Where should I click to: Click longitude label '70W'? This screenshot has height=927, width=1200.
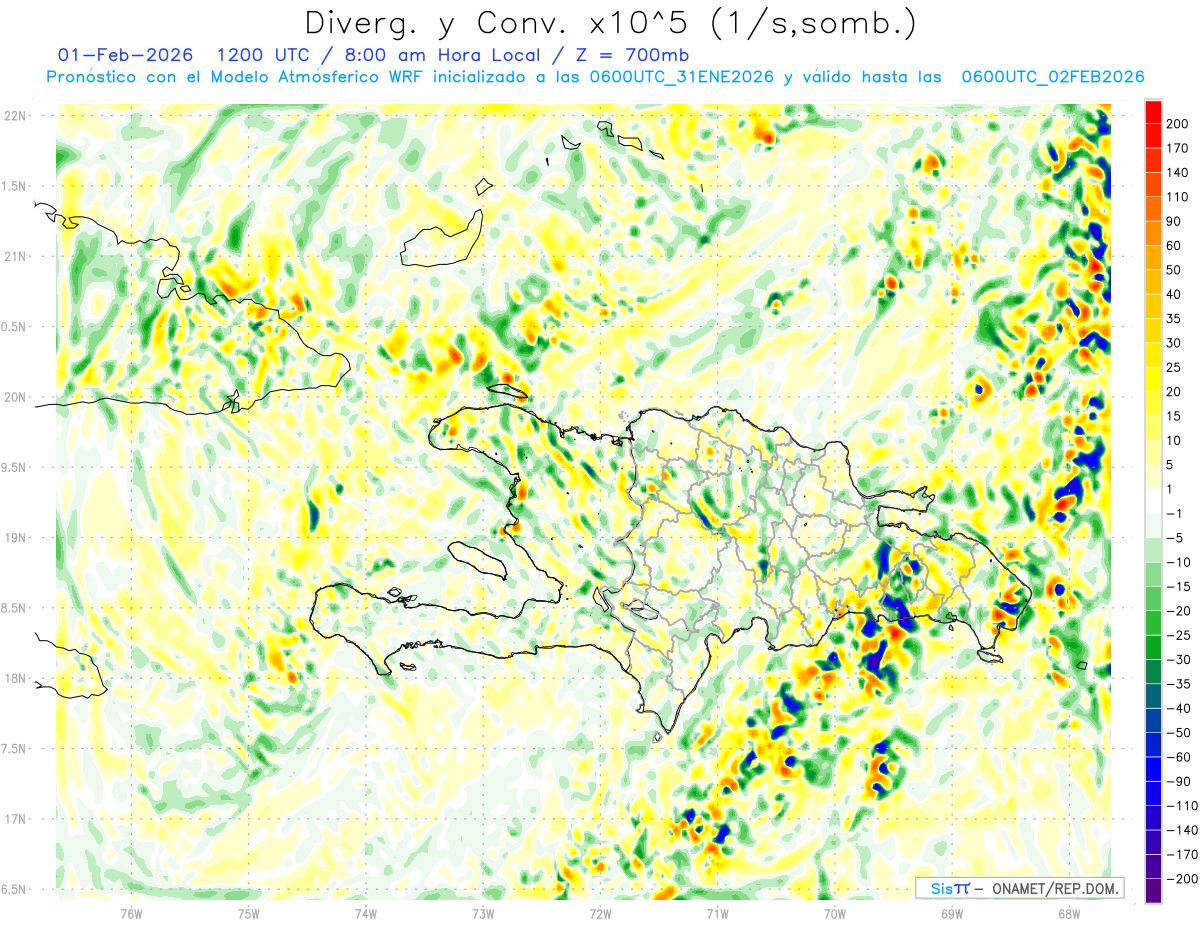(x=834, y=912)
